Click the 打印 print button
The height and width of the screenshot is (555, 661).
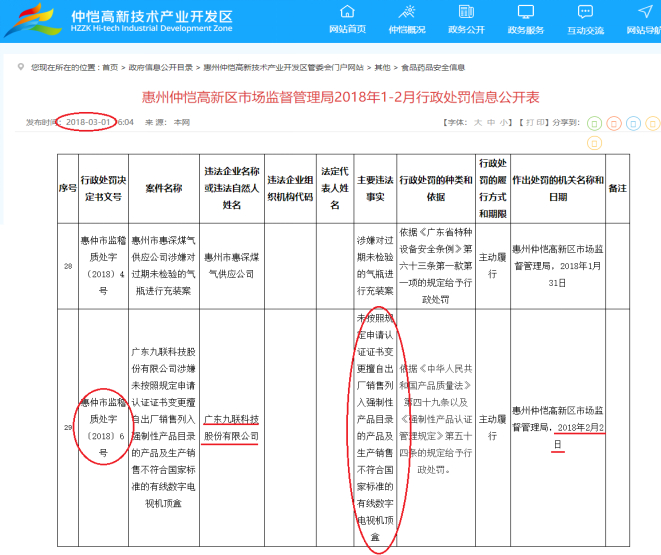(x=533, y=122)
